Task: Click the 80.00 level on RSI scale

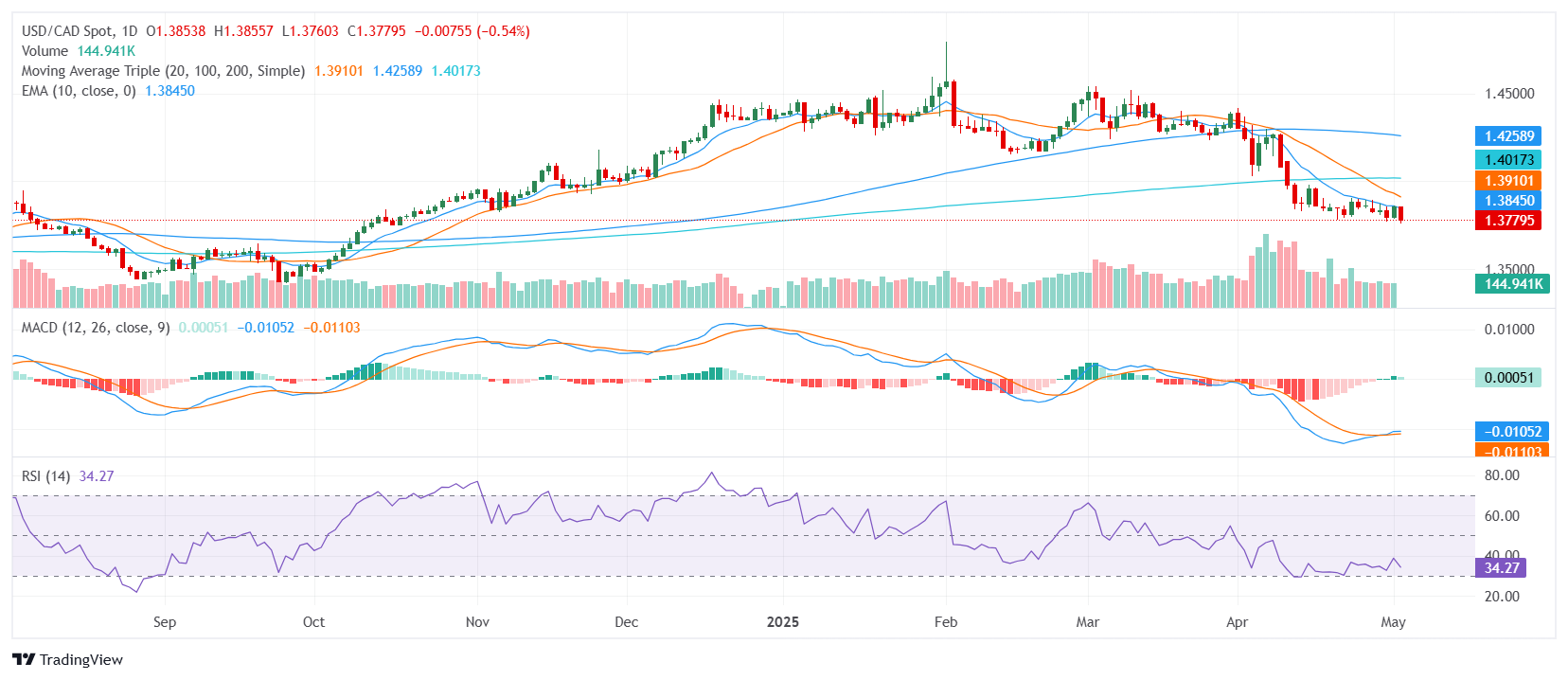Action: click(1502, 475)
